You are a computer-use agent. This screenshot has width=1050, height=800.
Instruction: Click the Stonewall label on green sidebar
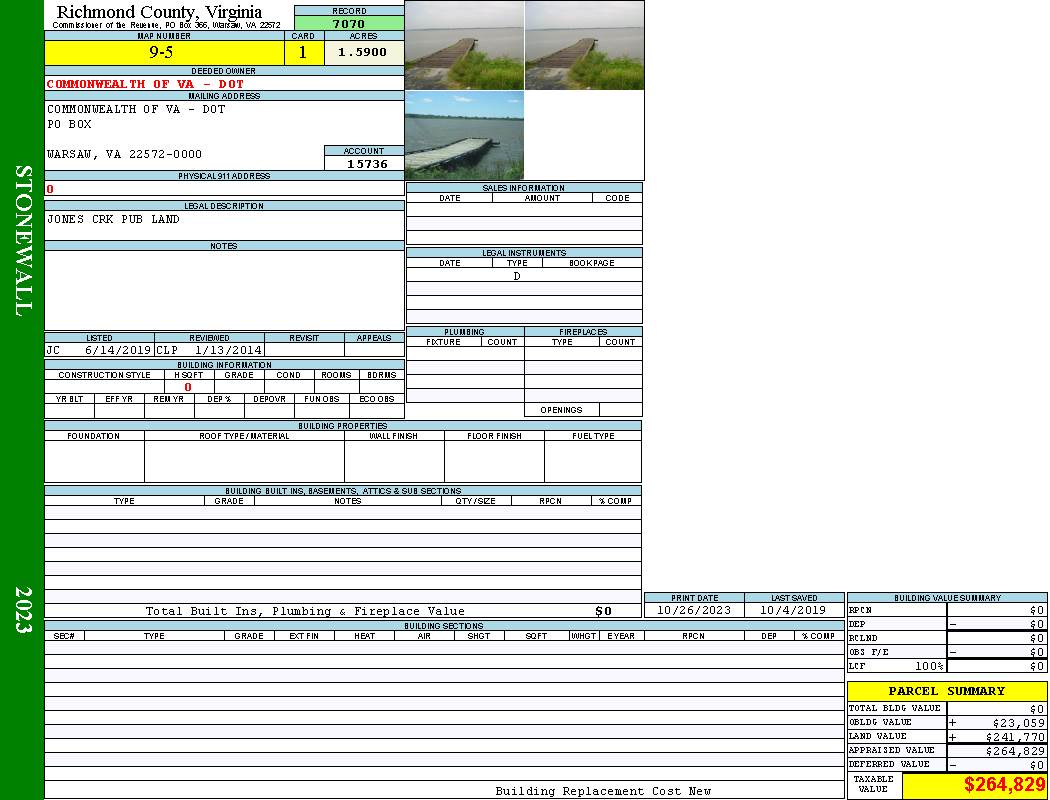pos(23,240)
